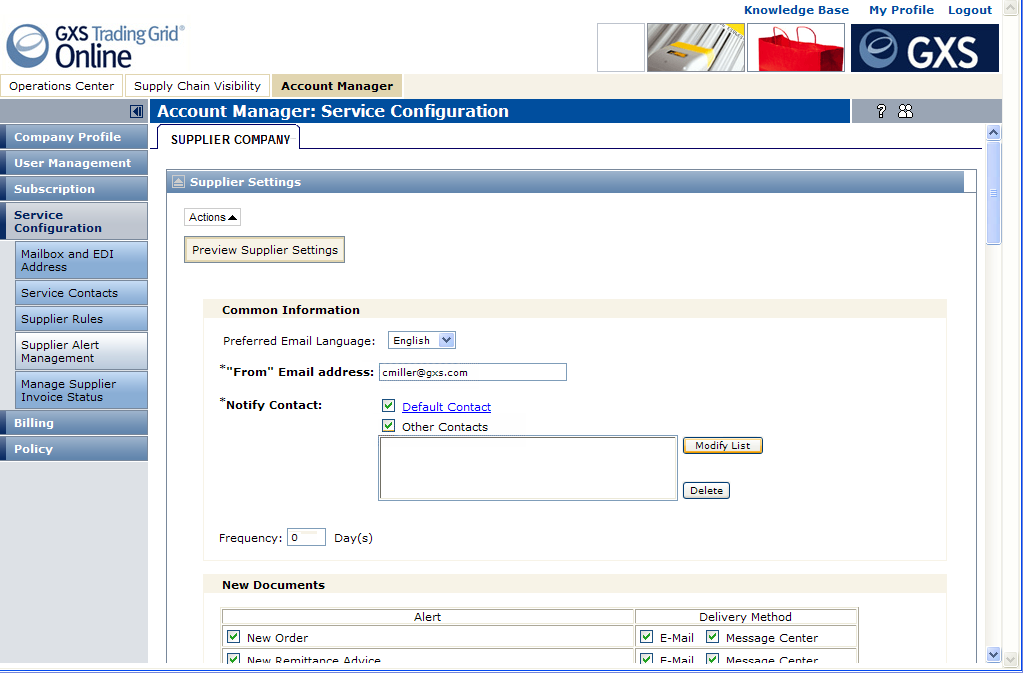Screen dimensions: 1023x673
Task: Select the SUPPLIER COMPANY tab
Action: [x=229, y=138]
